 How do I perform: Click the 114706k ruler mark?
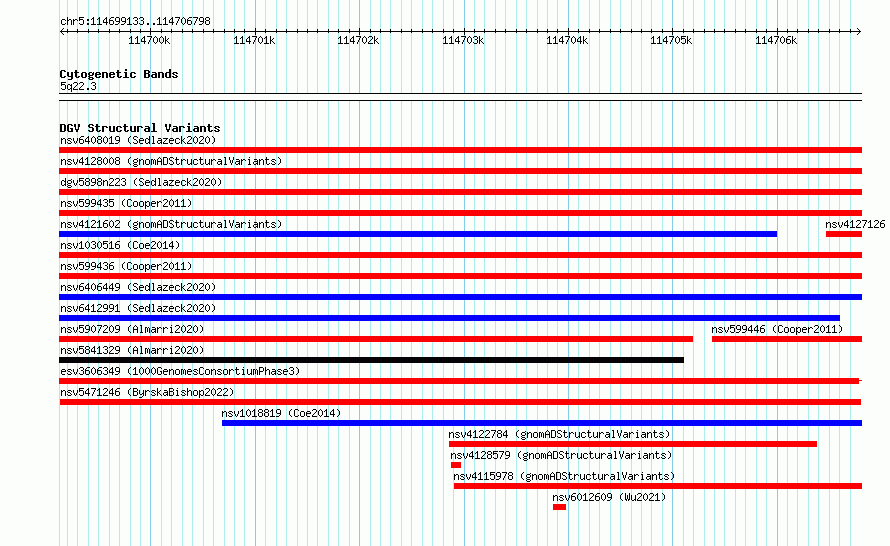point(775,40)
